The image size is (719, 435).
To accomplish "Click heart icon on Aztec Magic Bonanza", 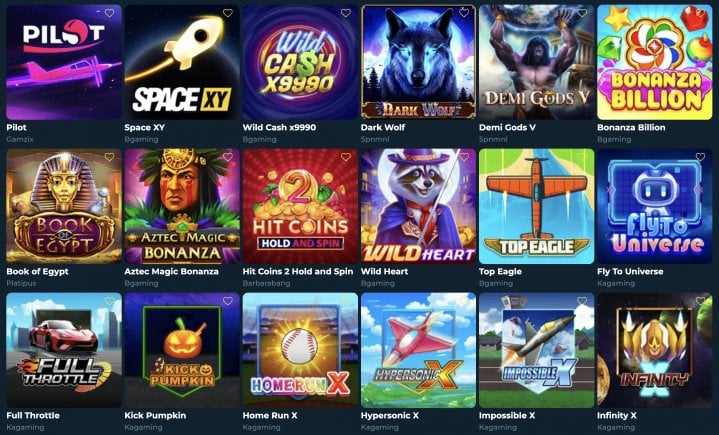I will click(227, 157).
